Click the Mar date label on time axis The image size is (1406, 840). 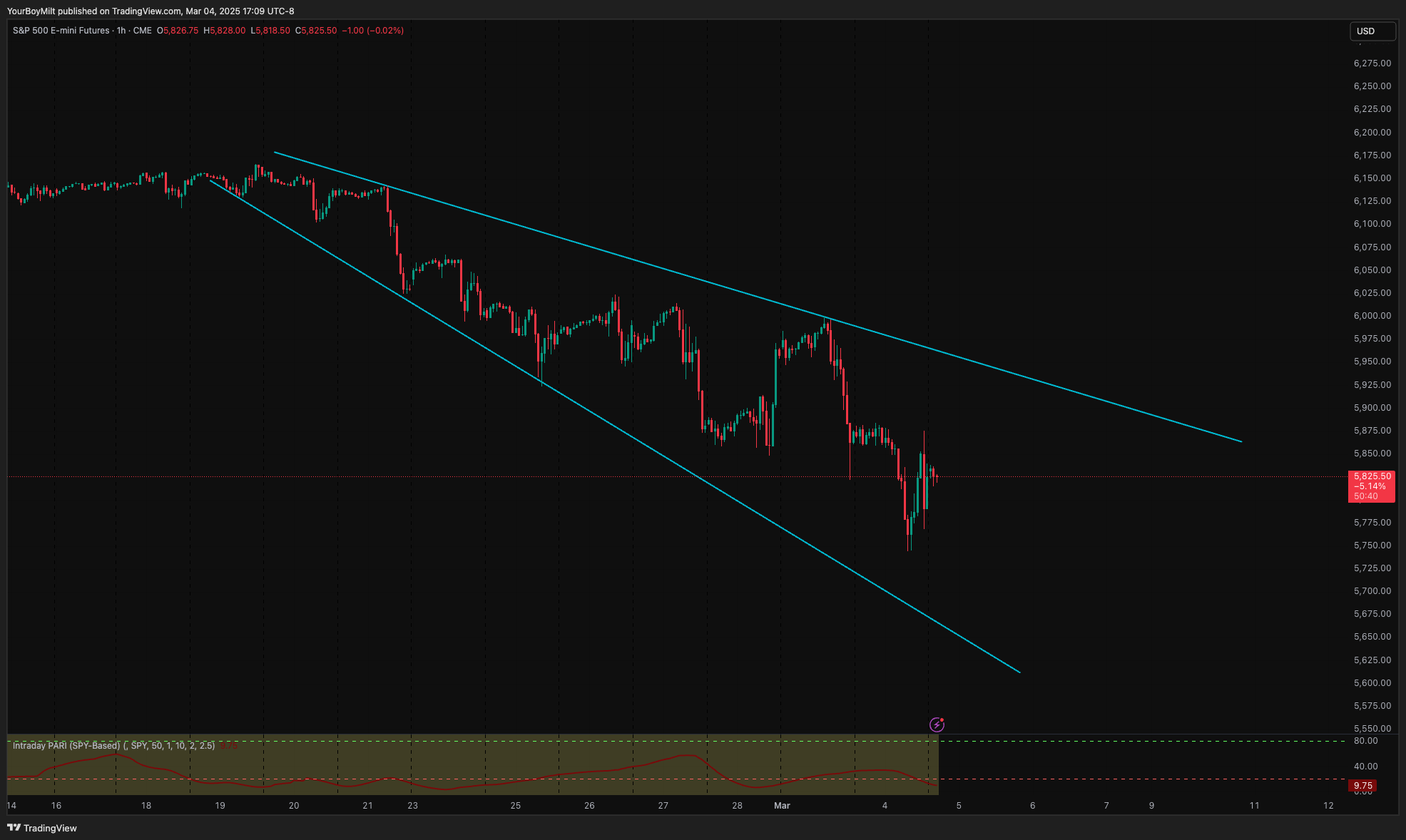782,806
